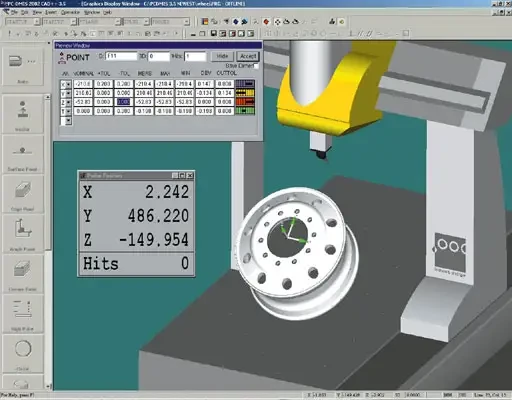Click the wheel rim model in graphics view
The height and width of the screenshot is (400, 512).
click(297, 253)
